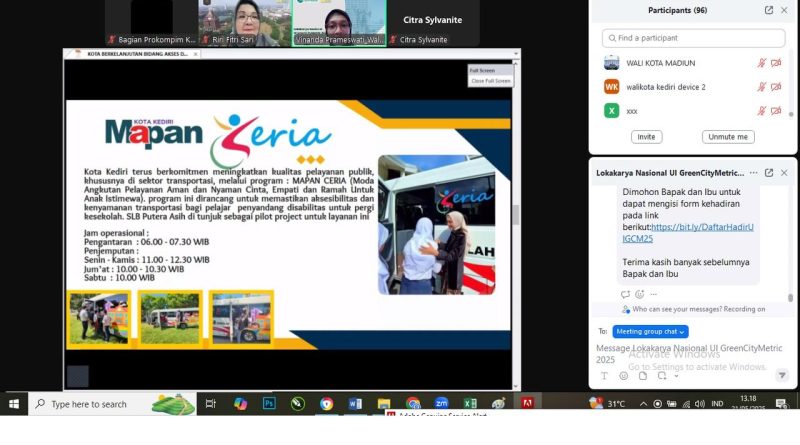The image size is (800, 445).
Task: Send the chat message
Action: 782,376
